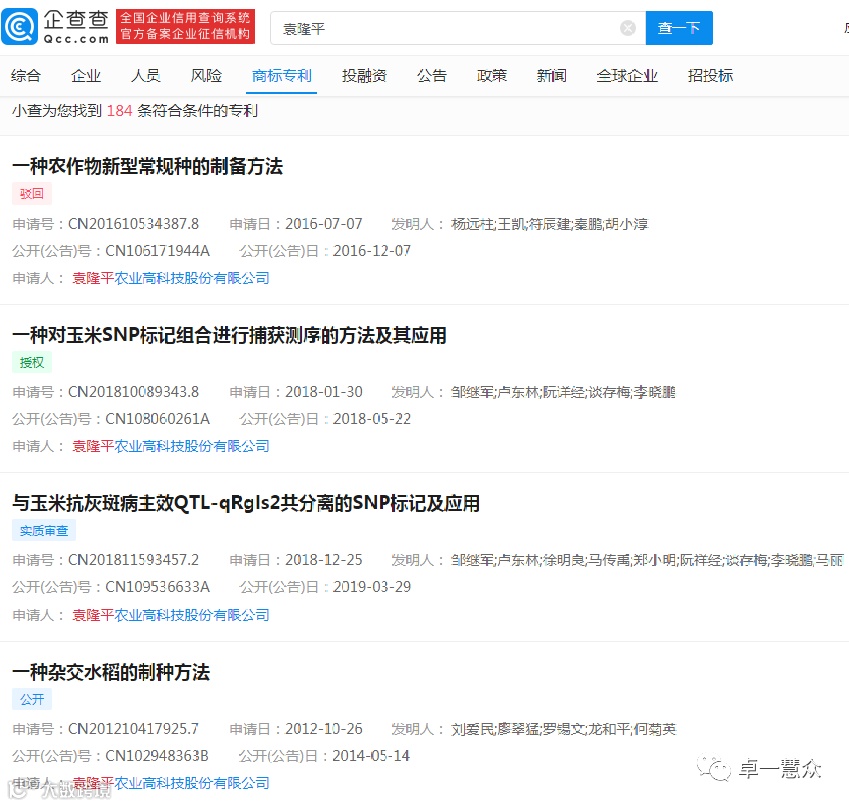Click application number CN201811593457.2
Image resolution: width=849 pixels, height=806 pixels.
(133, 560)
